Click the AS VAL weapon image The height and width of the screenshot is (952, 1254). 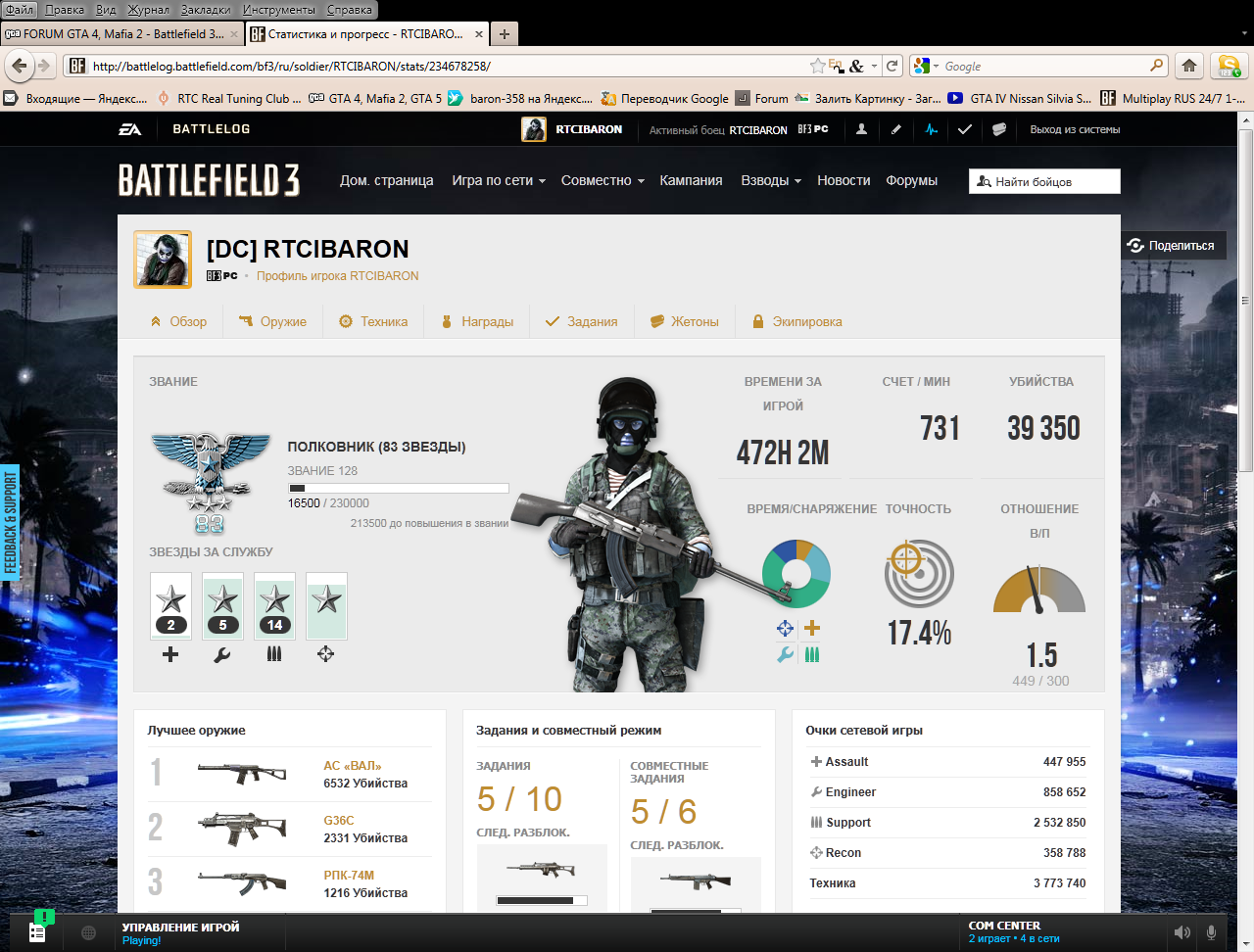tap(242, 774)
